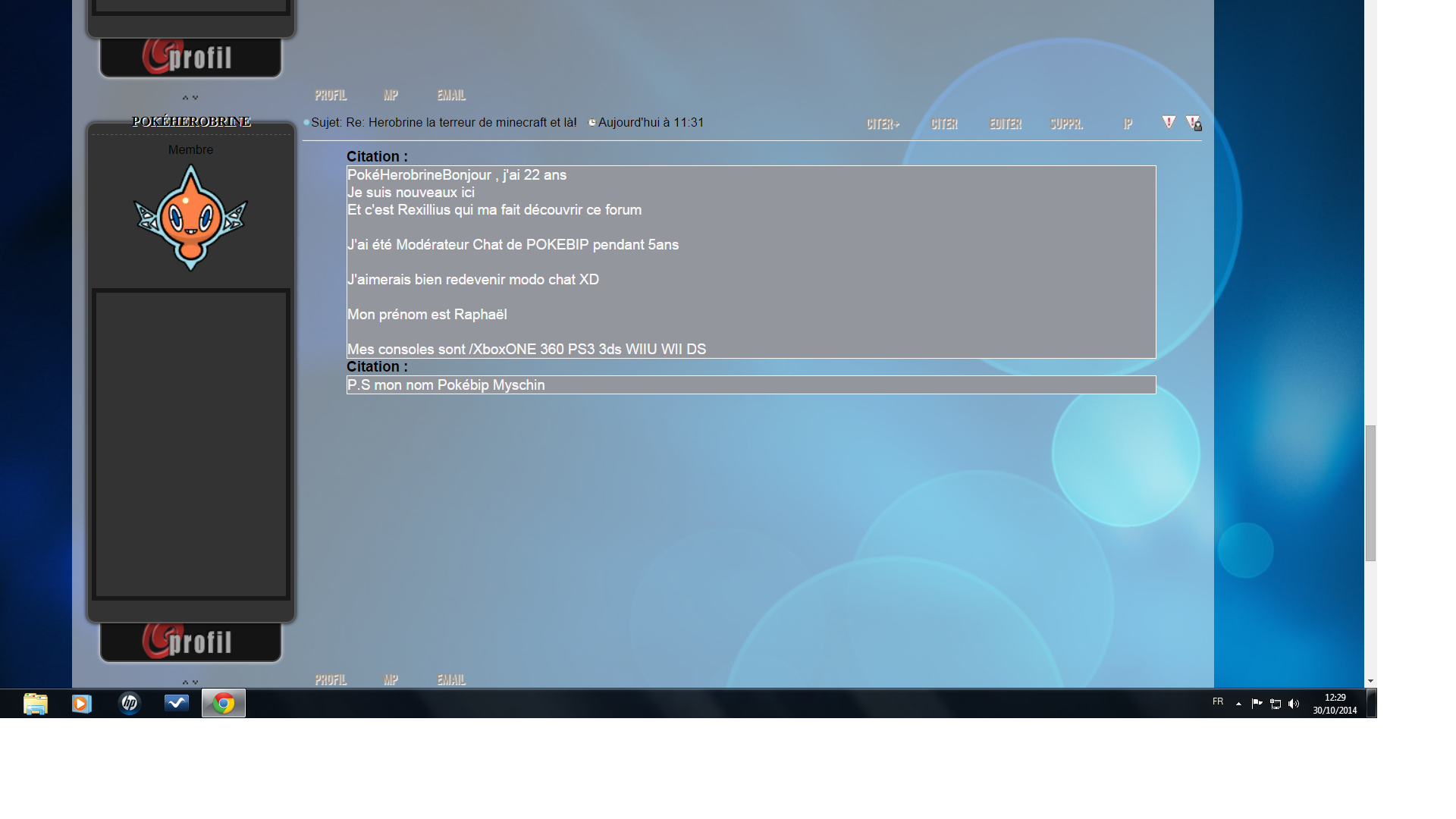Launch the media player taskbar icon
The image size is (1456, 819).
click(x=82, y=704)
